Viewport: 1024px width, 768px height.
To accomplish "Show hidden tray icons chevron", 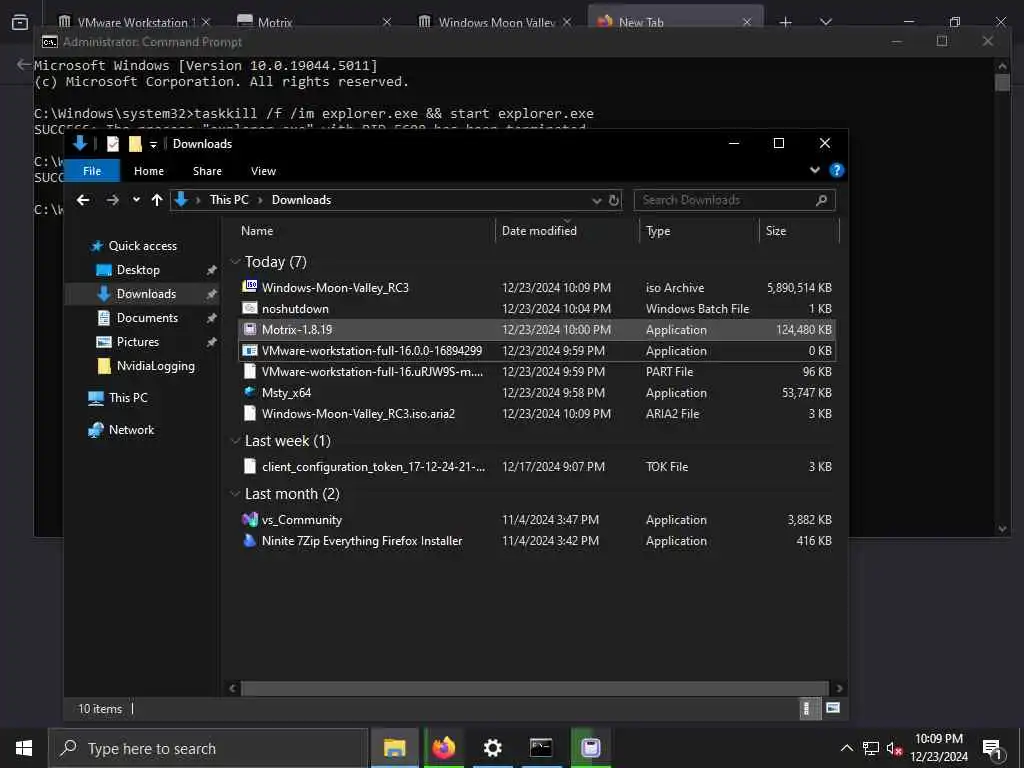I will click(846, 748).
